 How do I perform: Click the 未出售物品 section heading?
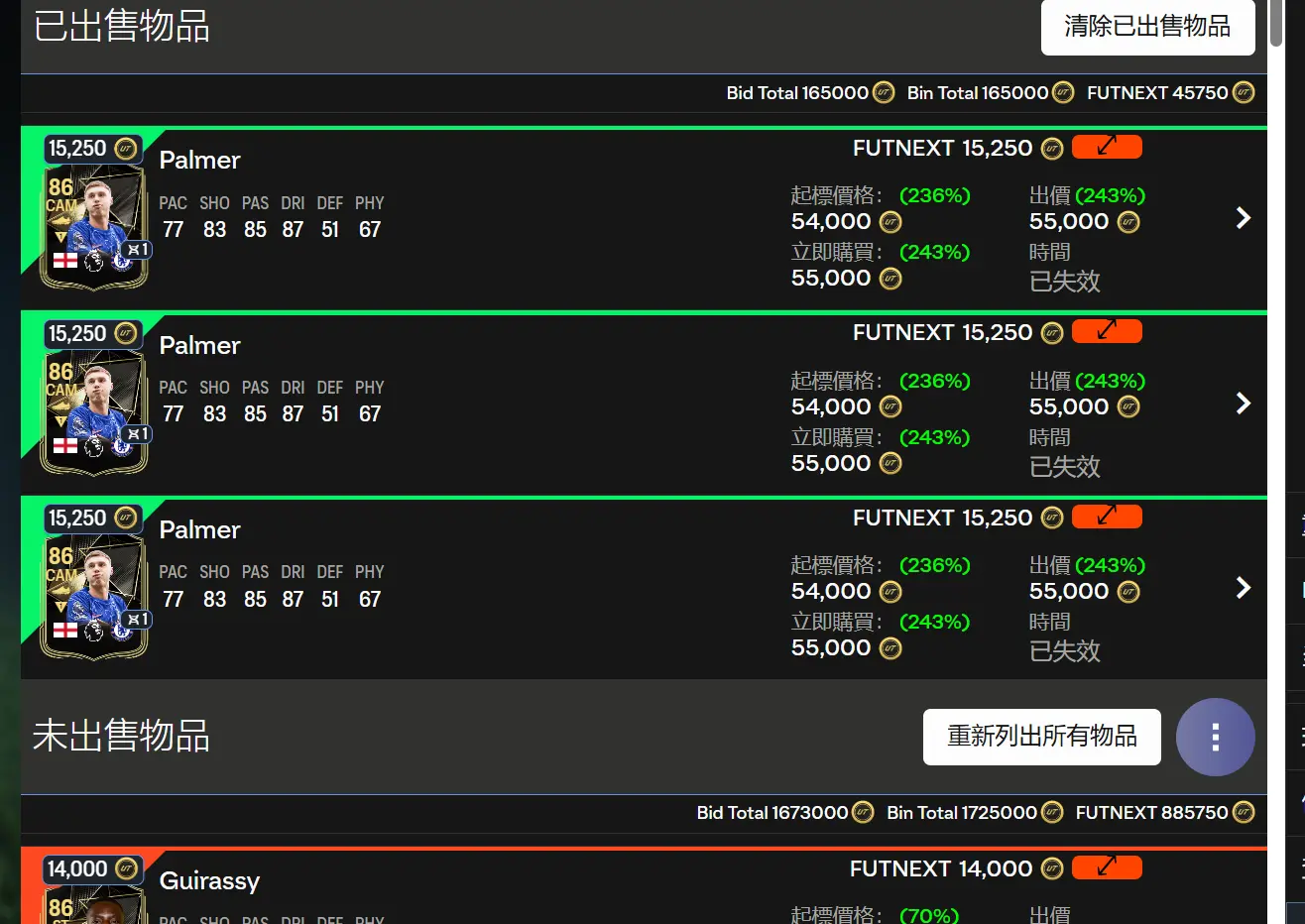click(121, 736)
